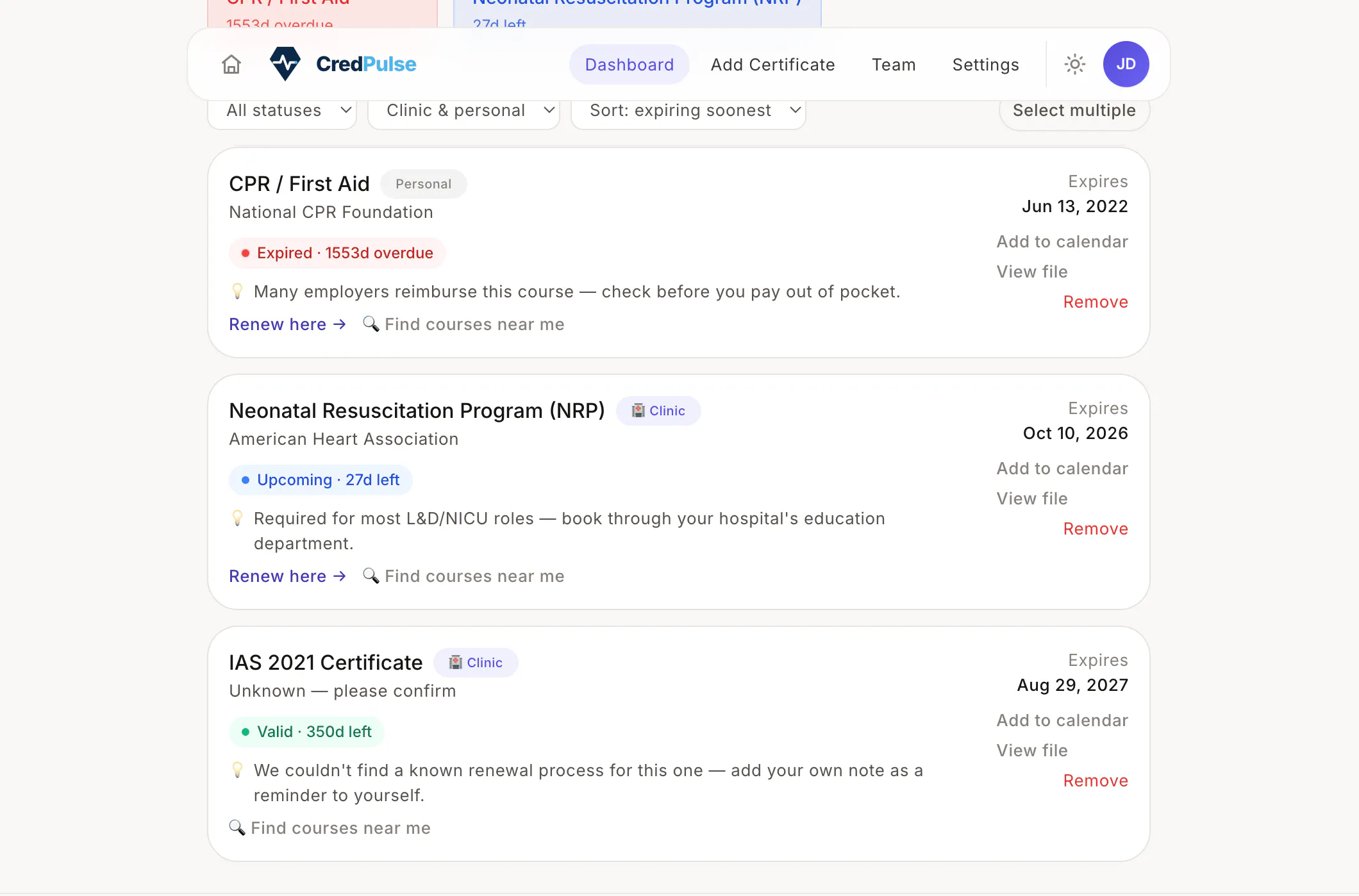Click the Jun 13, 2022 expiry date
The height and width of the screenshot is (896, 1359).
coord(1075,206)
